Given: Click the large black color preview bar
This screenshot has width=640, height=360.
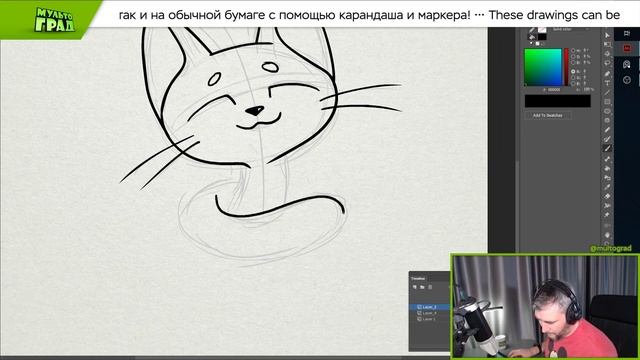Looking at the screenshot, I should point(558,101).
